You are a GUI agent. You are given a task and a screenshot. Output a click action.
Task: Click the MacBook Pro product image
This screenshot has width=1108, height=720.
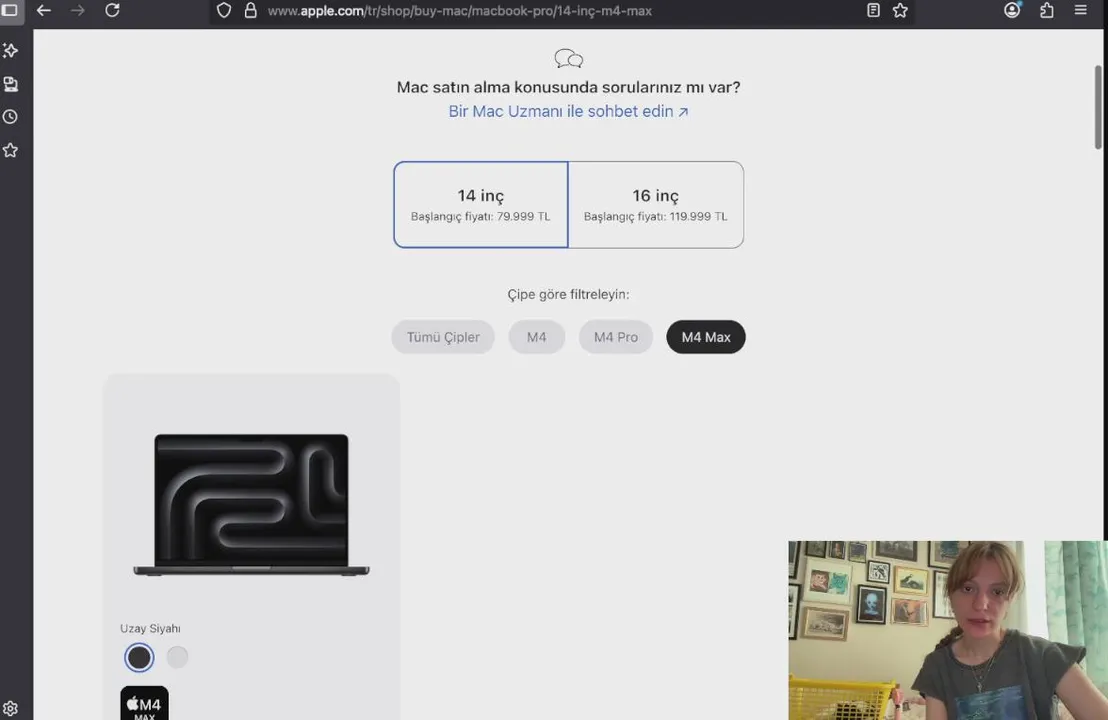[252, 504]
